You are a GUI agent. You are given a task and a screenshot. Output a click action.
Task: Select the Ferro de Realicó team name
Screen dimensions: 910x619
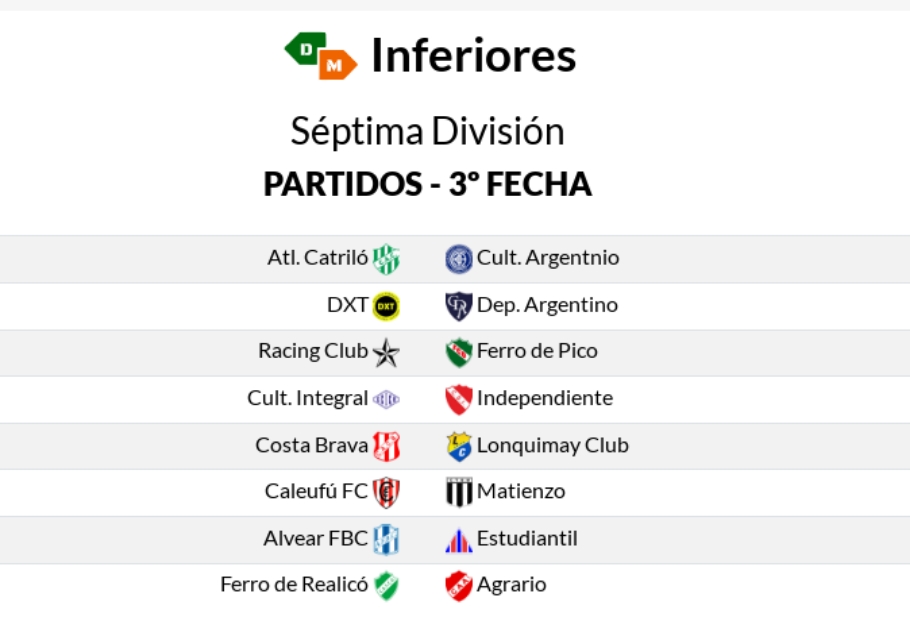coord(294,584)
